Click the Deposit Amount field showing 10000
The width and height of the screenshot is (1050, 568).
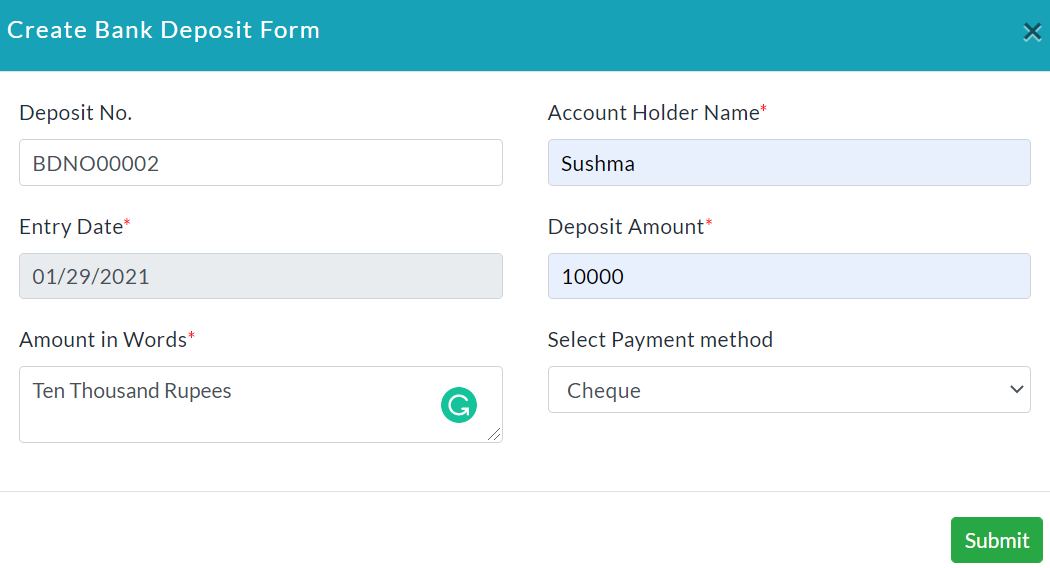pos(789,276)
